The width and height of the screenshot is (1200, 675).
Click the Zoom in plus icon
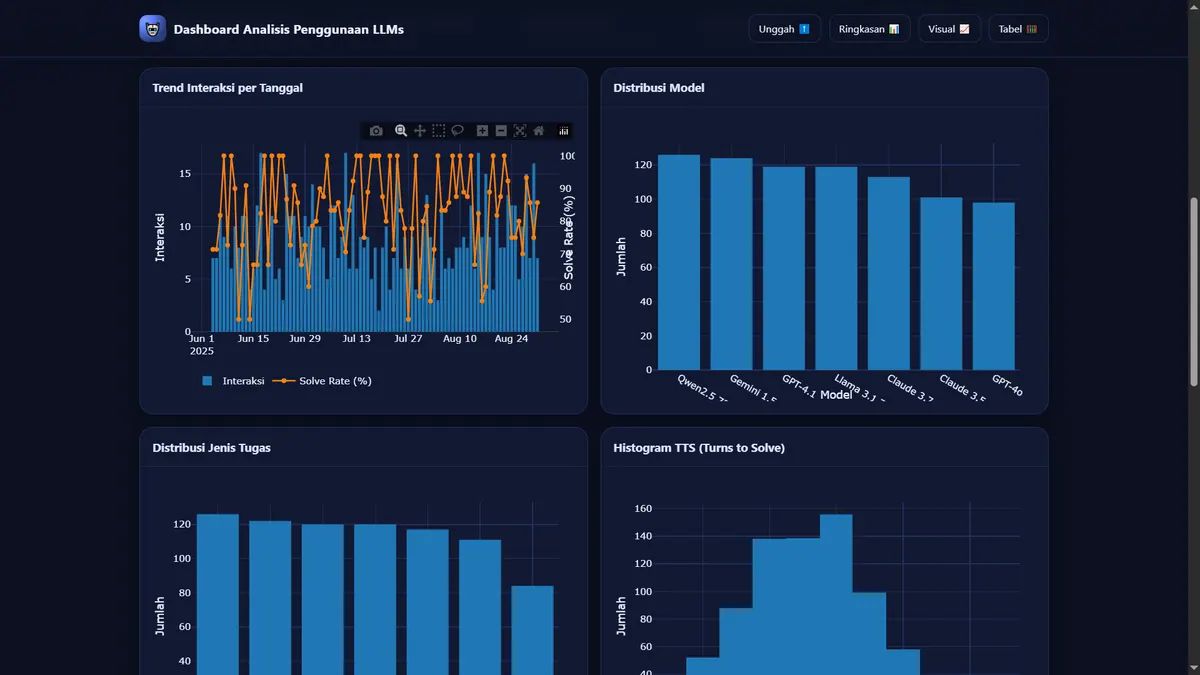[x=482, y=131]
